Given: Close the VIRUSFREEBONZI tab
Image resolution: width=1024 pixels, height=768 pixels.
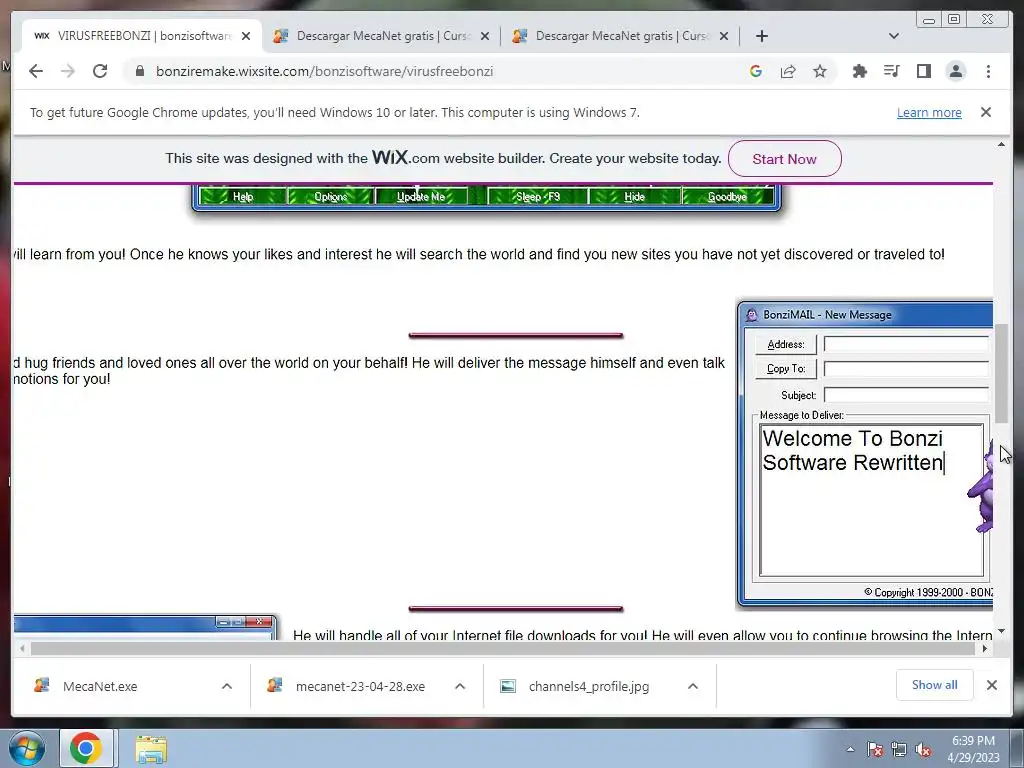Looking at the screenshot, I should pos(246,36).
